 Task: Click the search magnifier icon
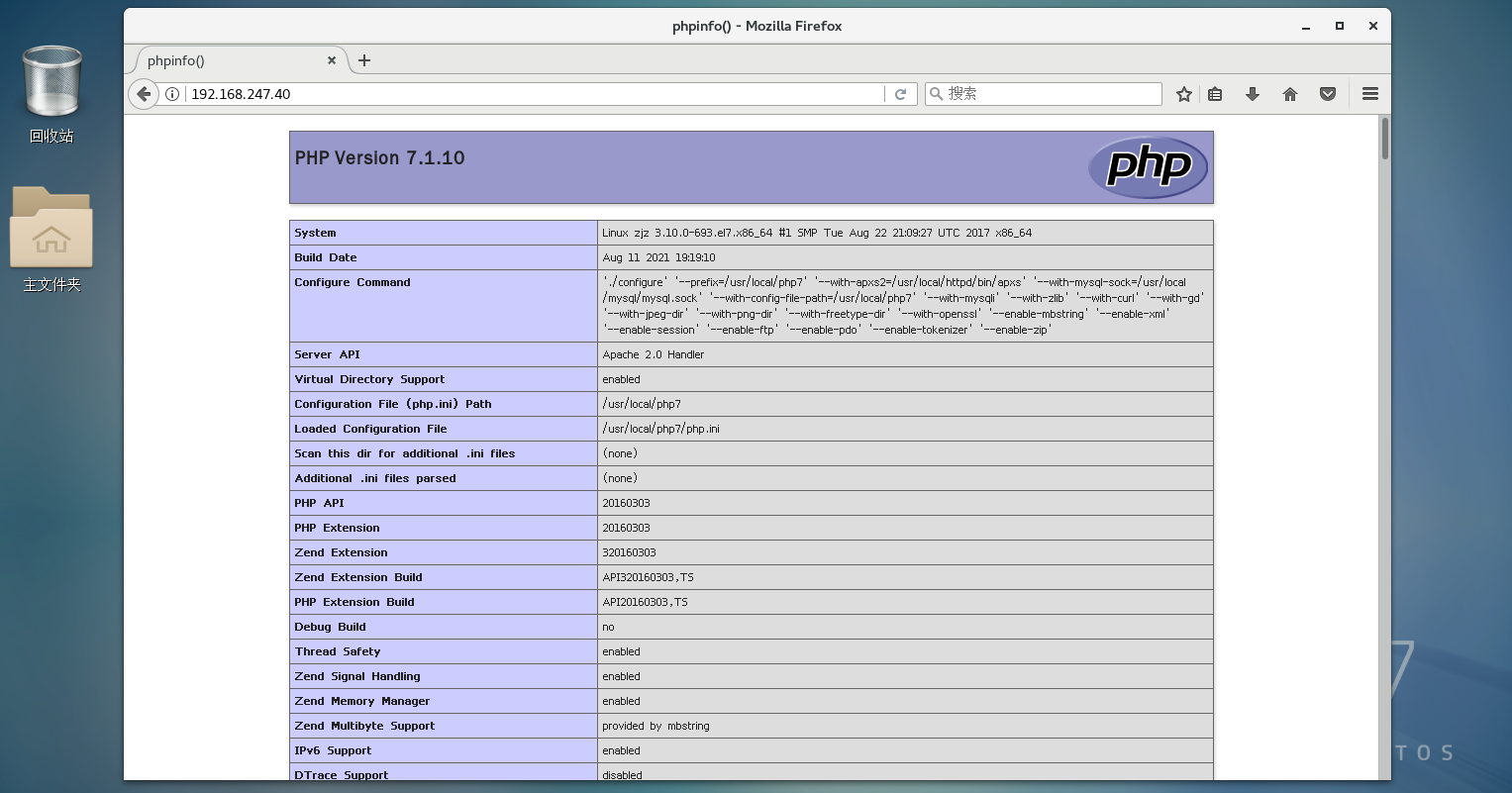pyautogui.click(x=936, y=94)
